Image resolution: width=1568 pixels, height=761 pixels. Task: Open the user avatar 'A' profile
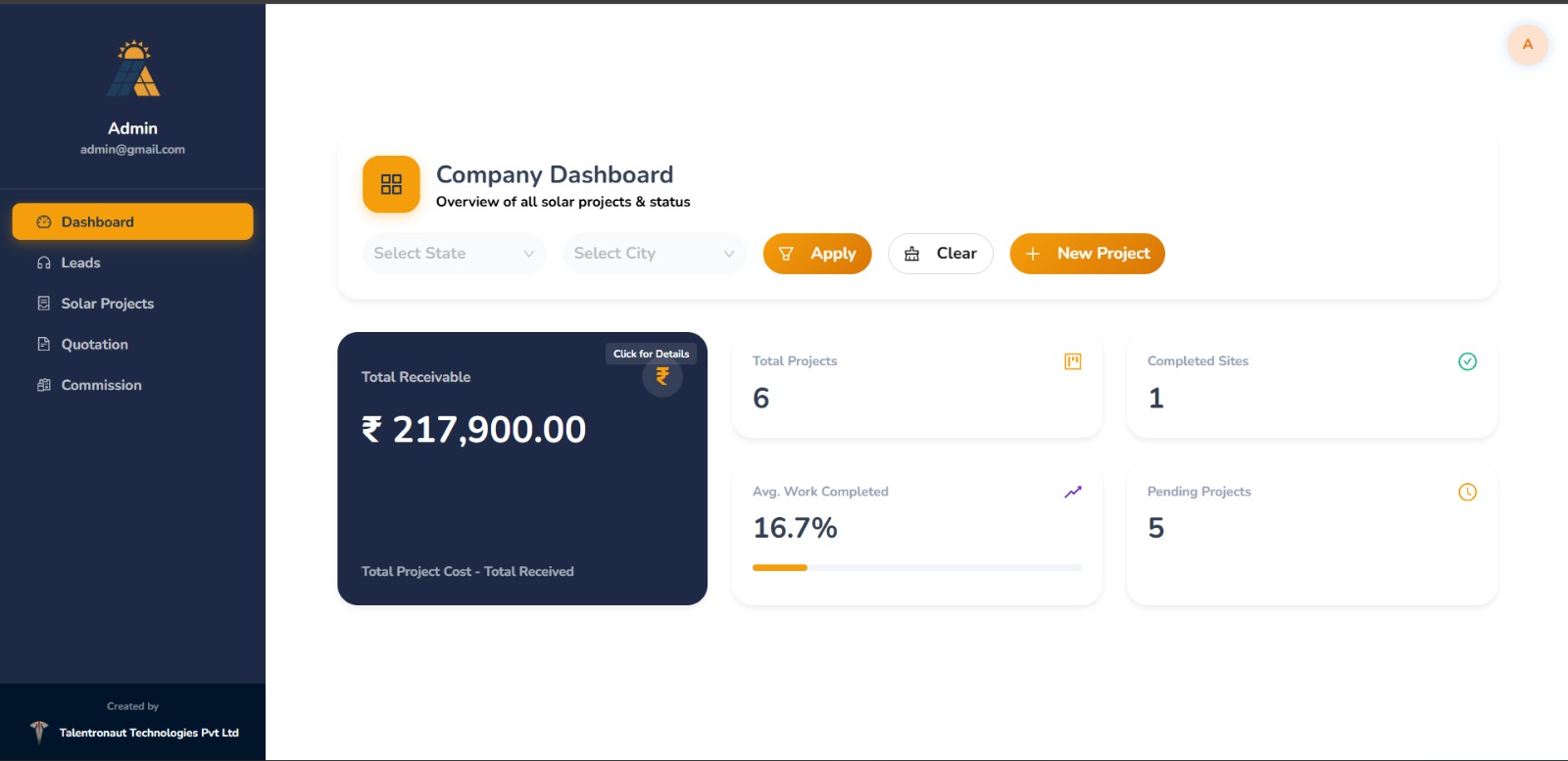tap(1527, 45)
